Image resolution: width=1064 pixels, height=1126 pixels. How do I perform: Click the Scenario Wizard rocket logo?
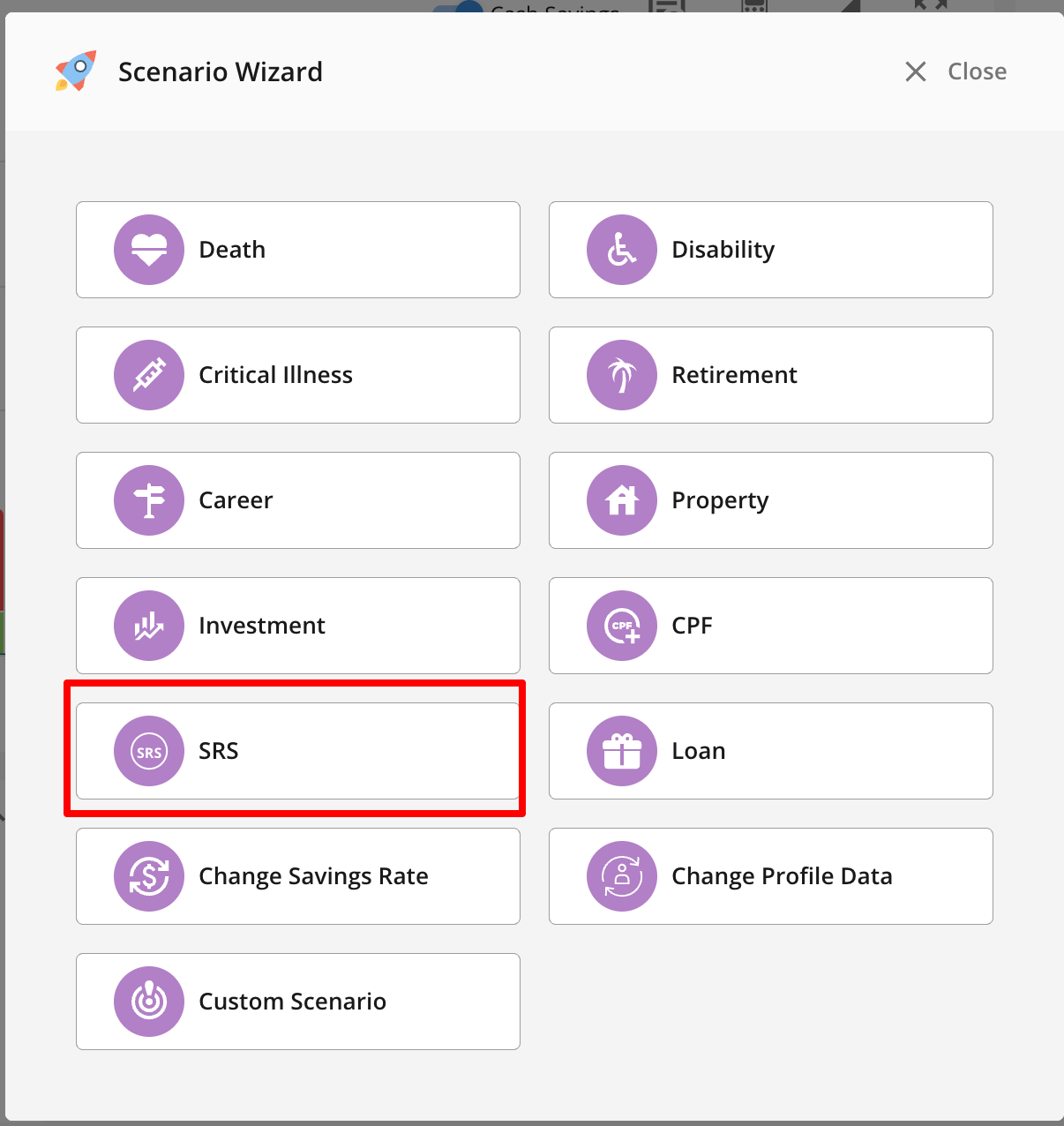(76, 71)
